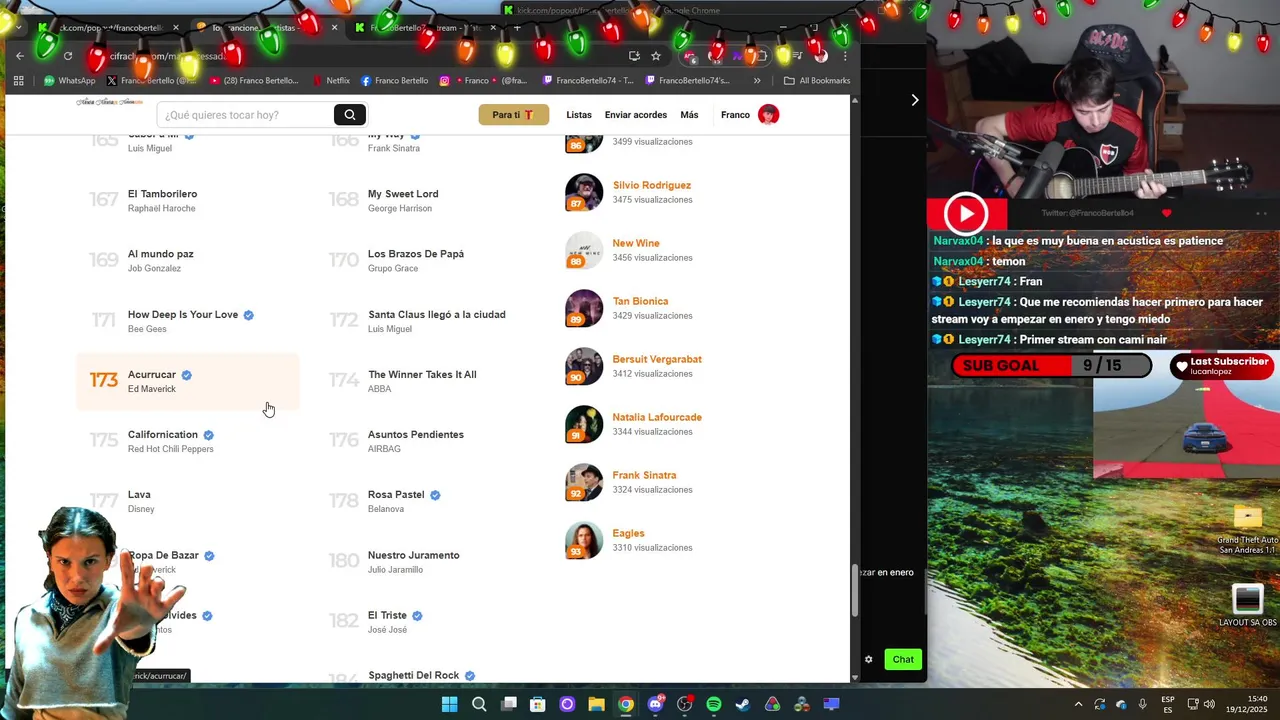Open the volume control in the system tray
This screenshot has height=720, width=1280.
pyautogui.click(x=1209, y=705)
